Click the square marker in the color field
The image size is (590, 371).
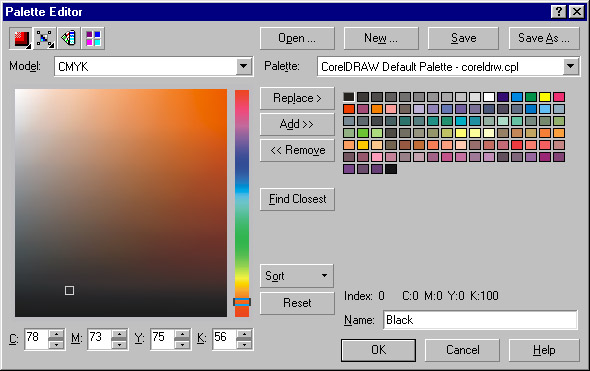pyautogui.click(x=69, y=290)
